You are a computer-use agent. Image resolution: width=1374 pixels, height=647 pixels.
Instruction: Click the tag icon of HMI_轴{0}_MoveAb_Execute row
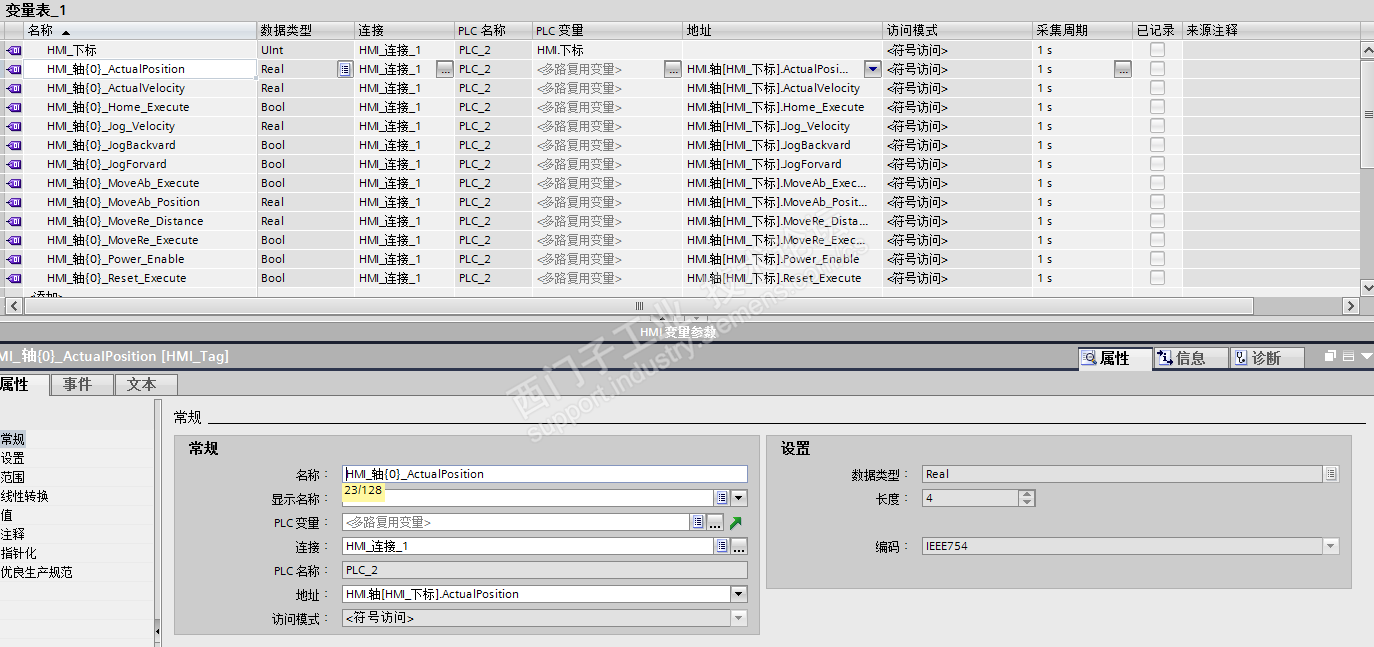13,183
